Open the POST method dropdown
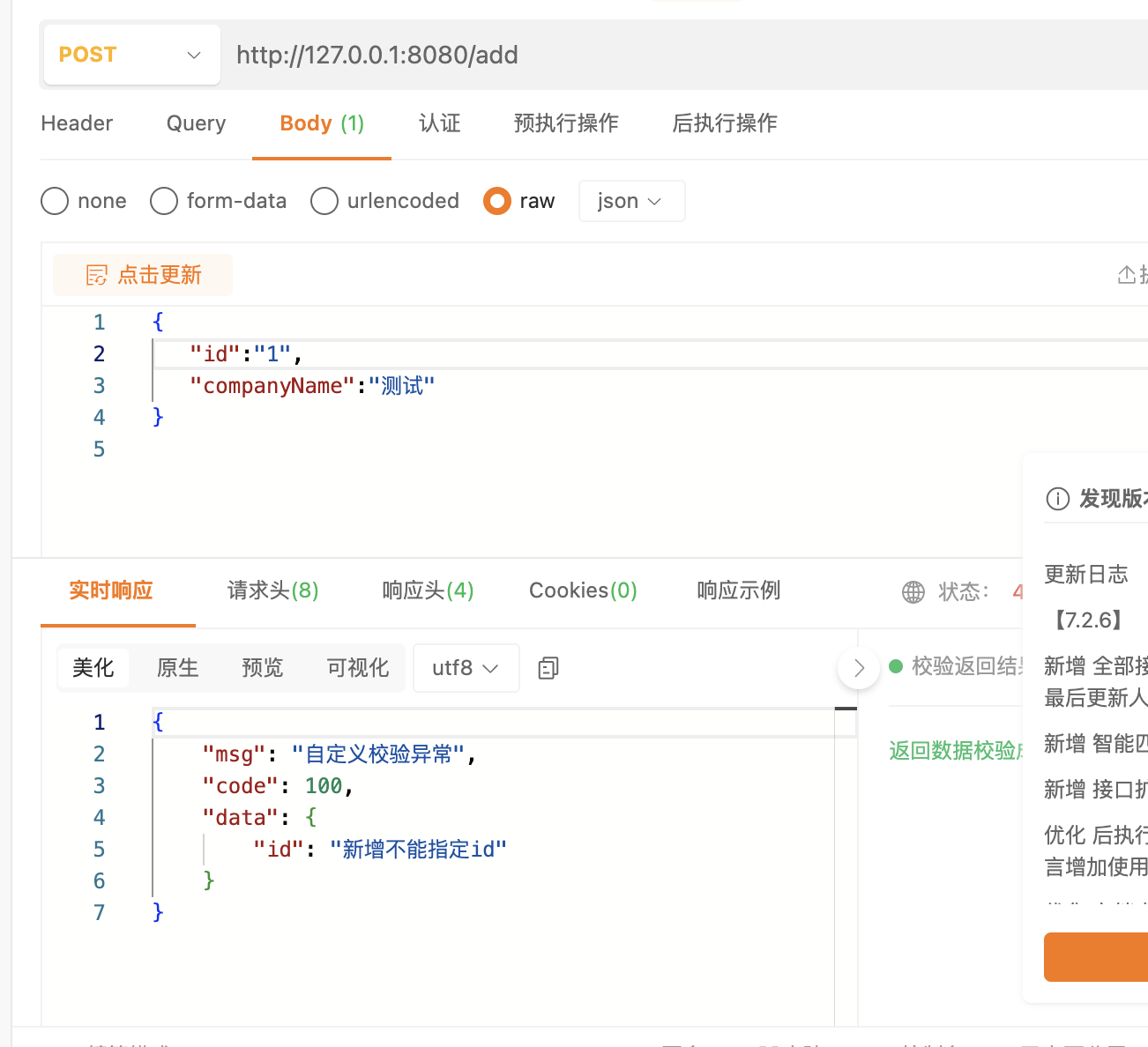1148x1047 pixels. [131, 55]
